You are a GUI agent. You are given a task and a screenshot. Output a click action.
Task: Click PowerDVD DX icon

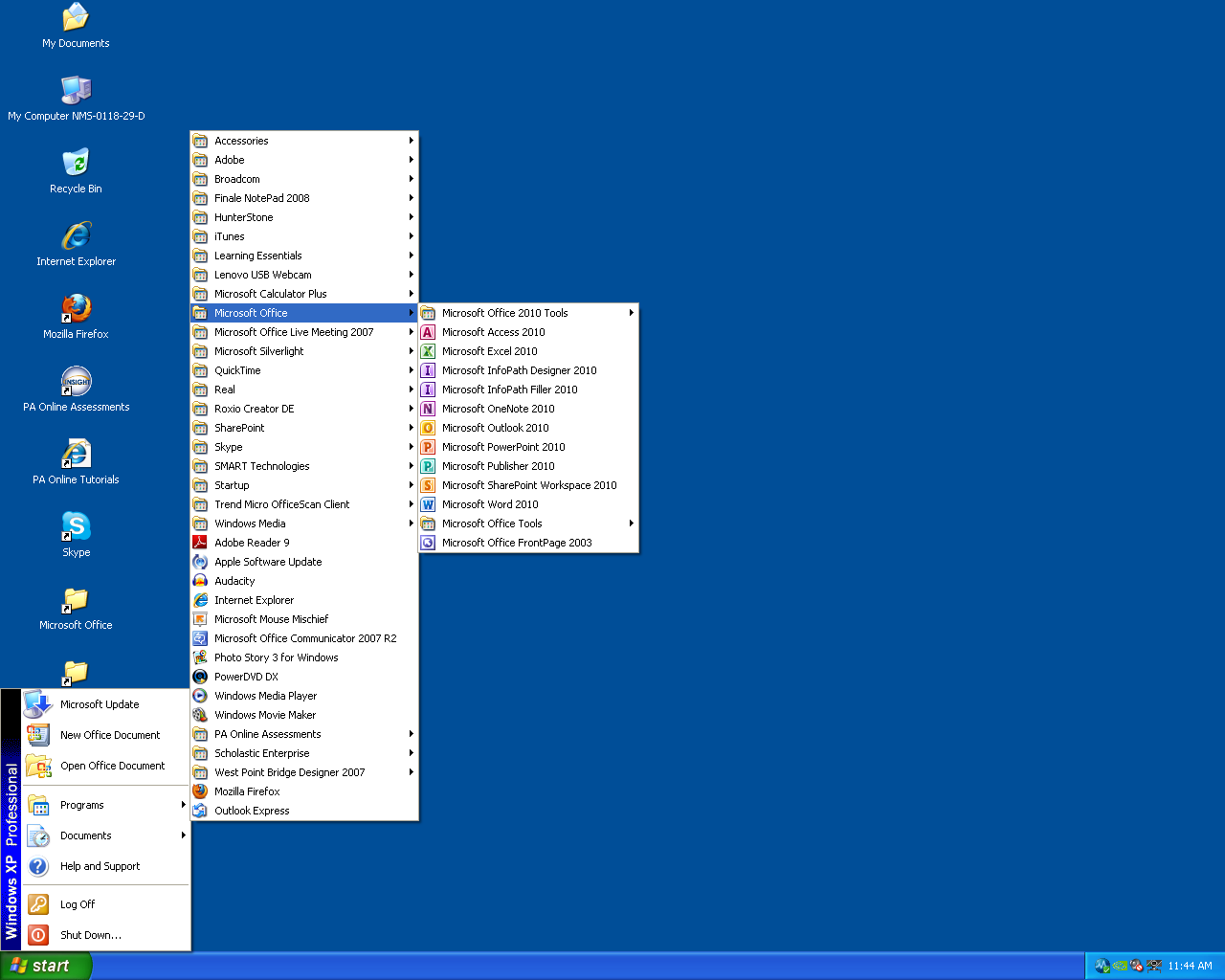[x=200, y=677]
